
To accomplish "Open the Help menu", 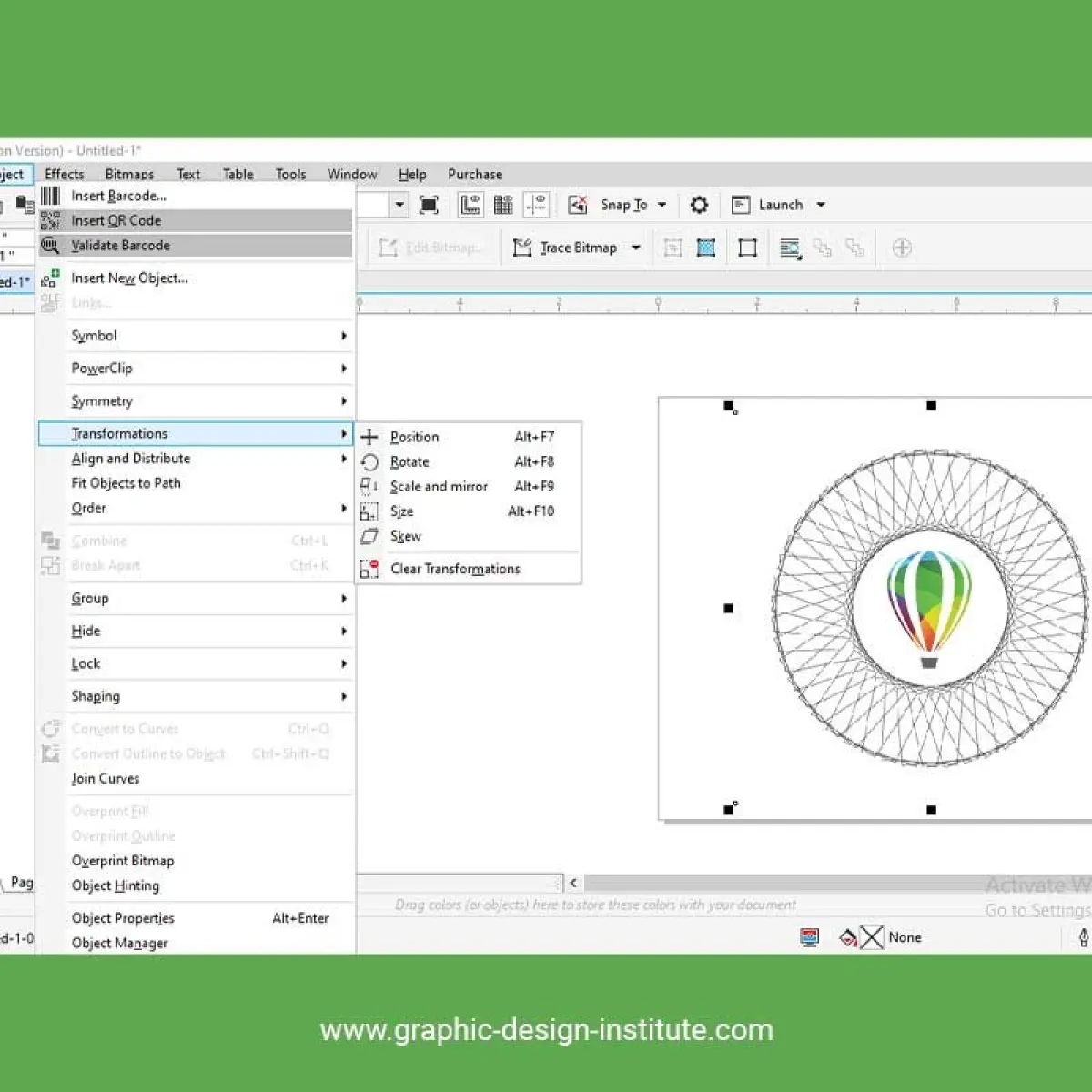I will click(x=412, y=174).
